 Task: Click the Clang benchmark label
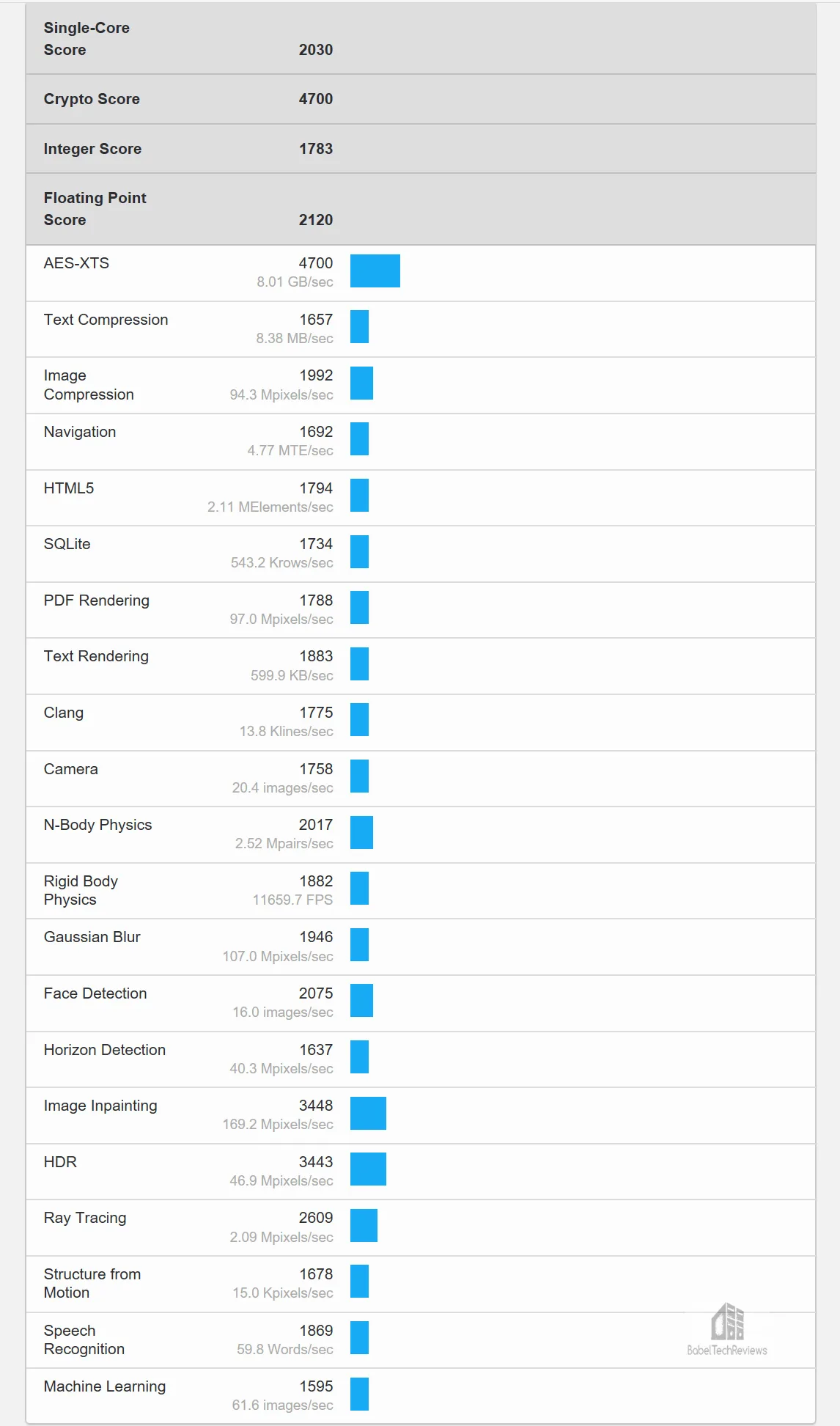coord(64,713)
